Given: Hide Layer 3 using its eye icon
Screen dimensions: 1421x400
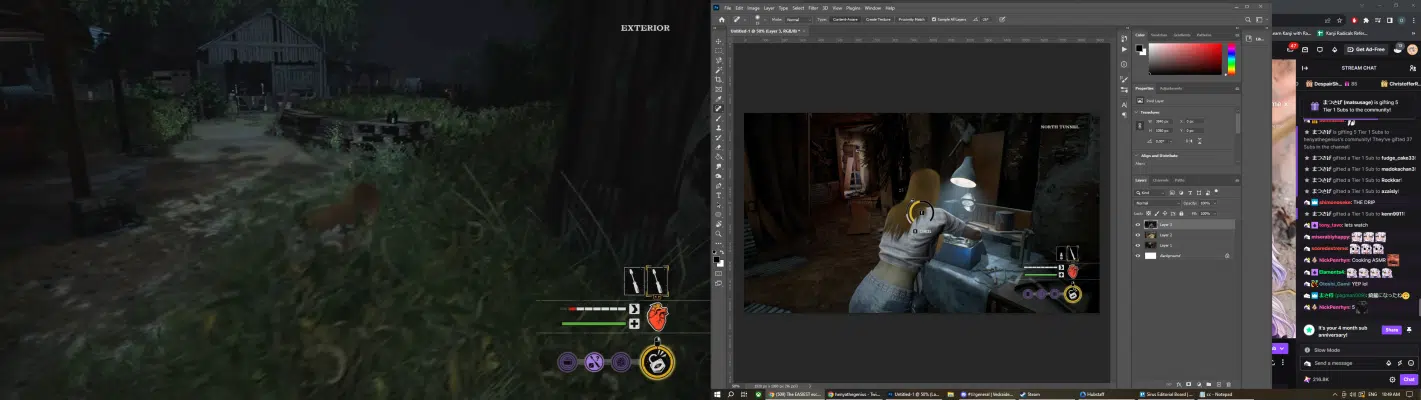Looking at the screenshot, I should coord(1138,225).
